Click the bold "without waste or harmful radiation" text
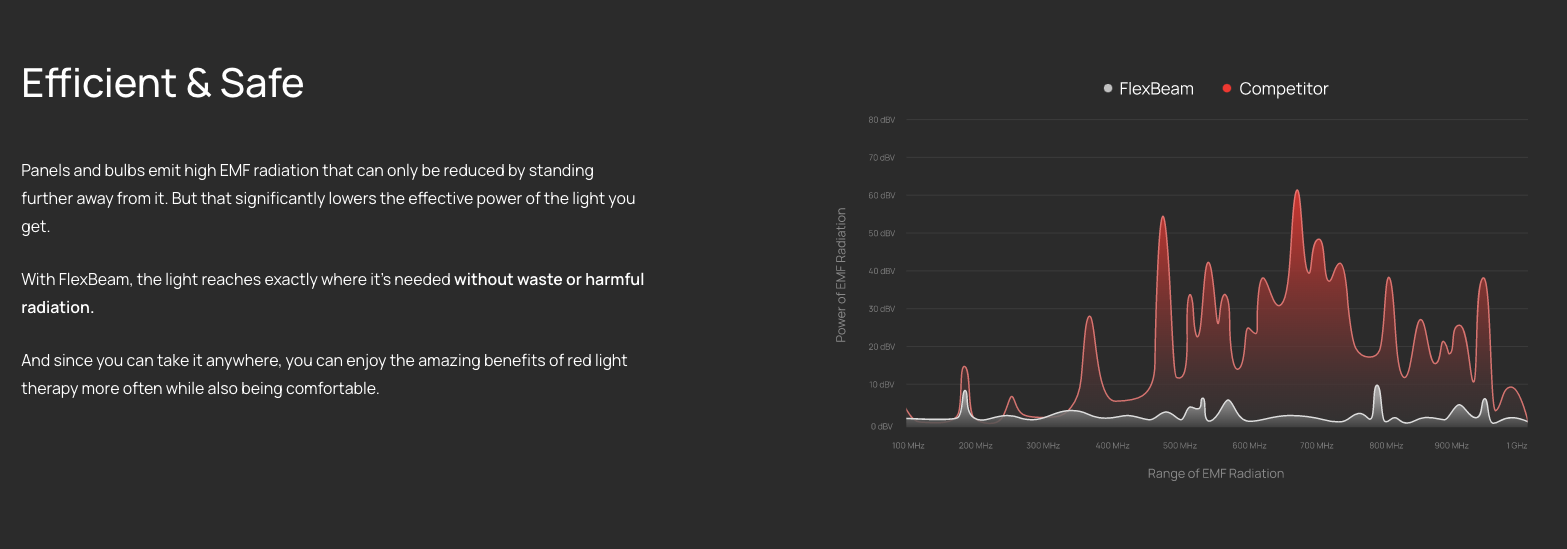Image resolution: width=1567 pixels, height=549 pixels. pos(333,294)
